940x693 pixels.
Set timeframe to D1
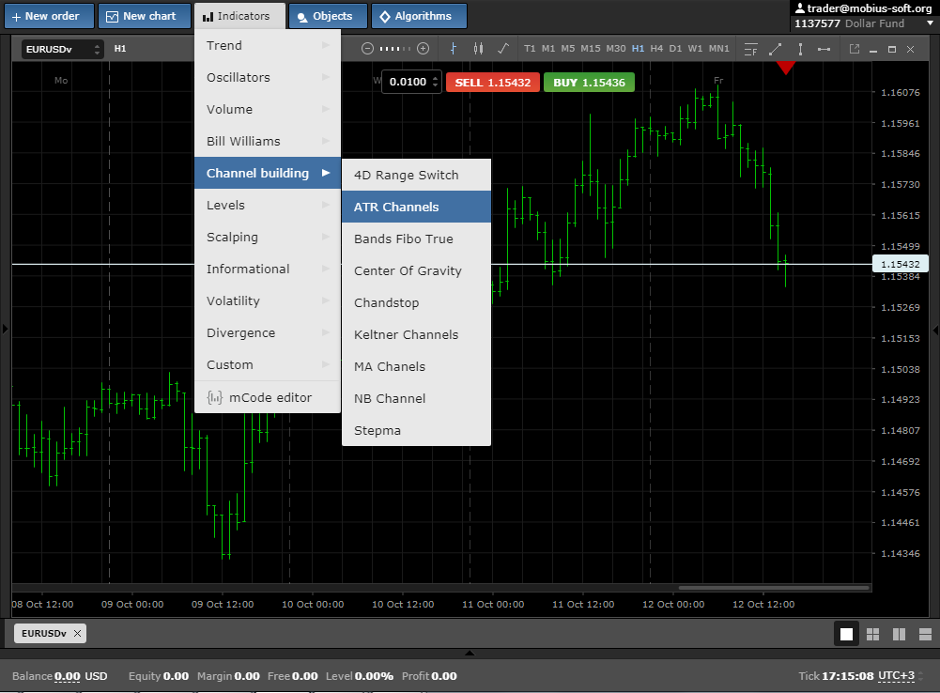coord(676,49)
